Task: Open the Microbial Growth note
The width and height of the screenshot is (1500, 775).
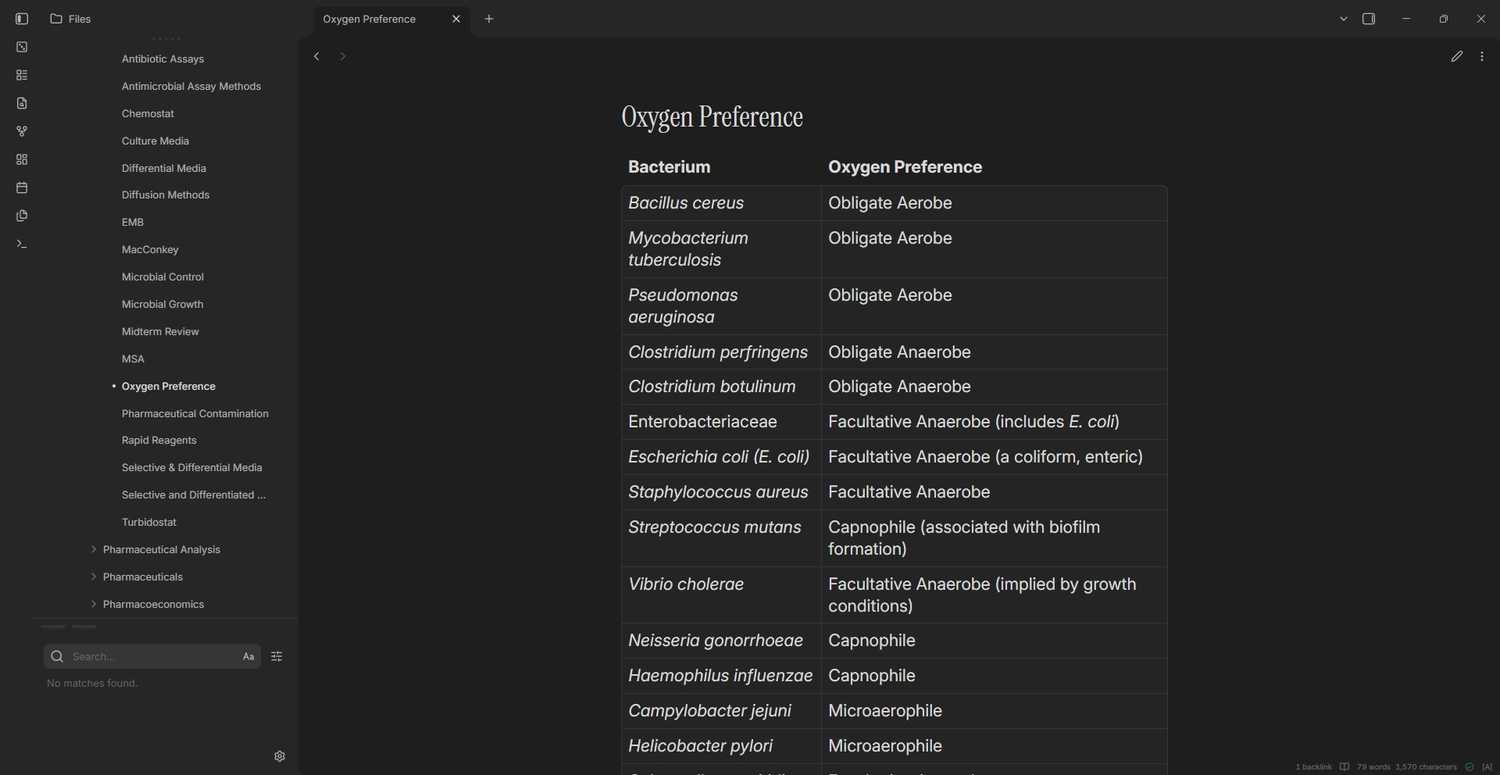Action: coord(162,304)
